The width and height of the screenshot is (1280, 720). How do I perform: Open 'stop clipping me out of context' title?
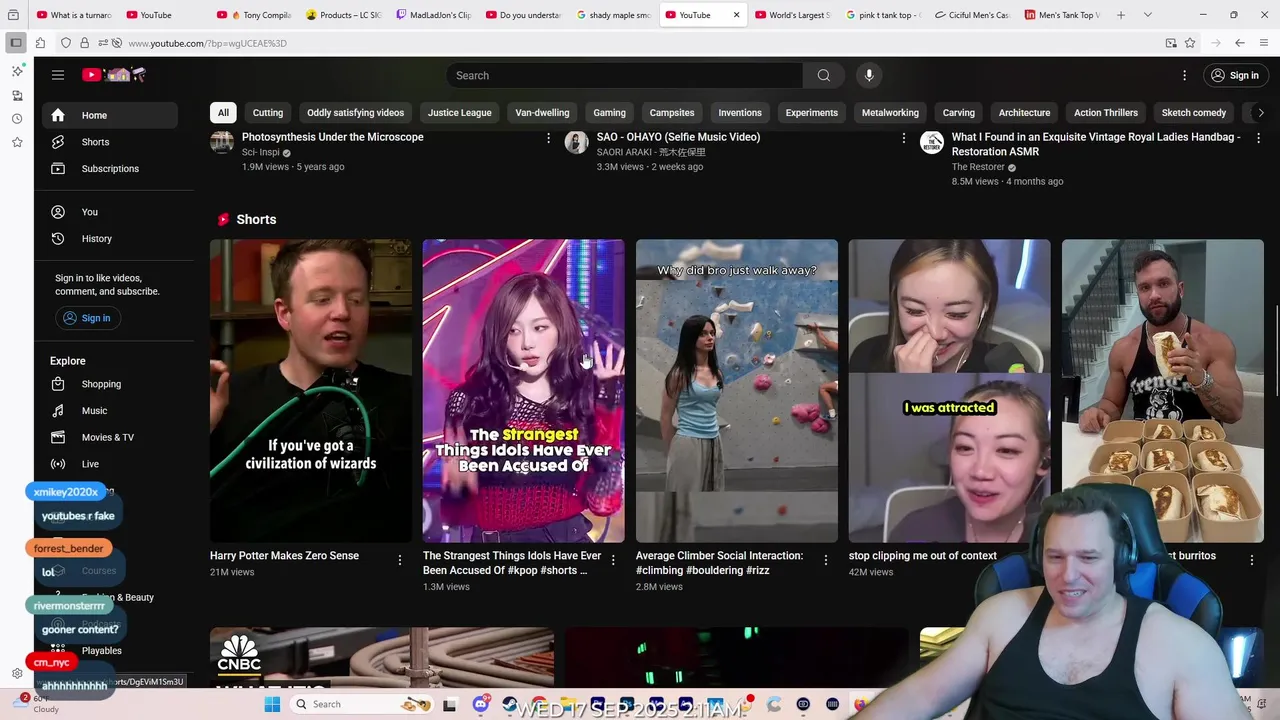pos(922,556)
